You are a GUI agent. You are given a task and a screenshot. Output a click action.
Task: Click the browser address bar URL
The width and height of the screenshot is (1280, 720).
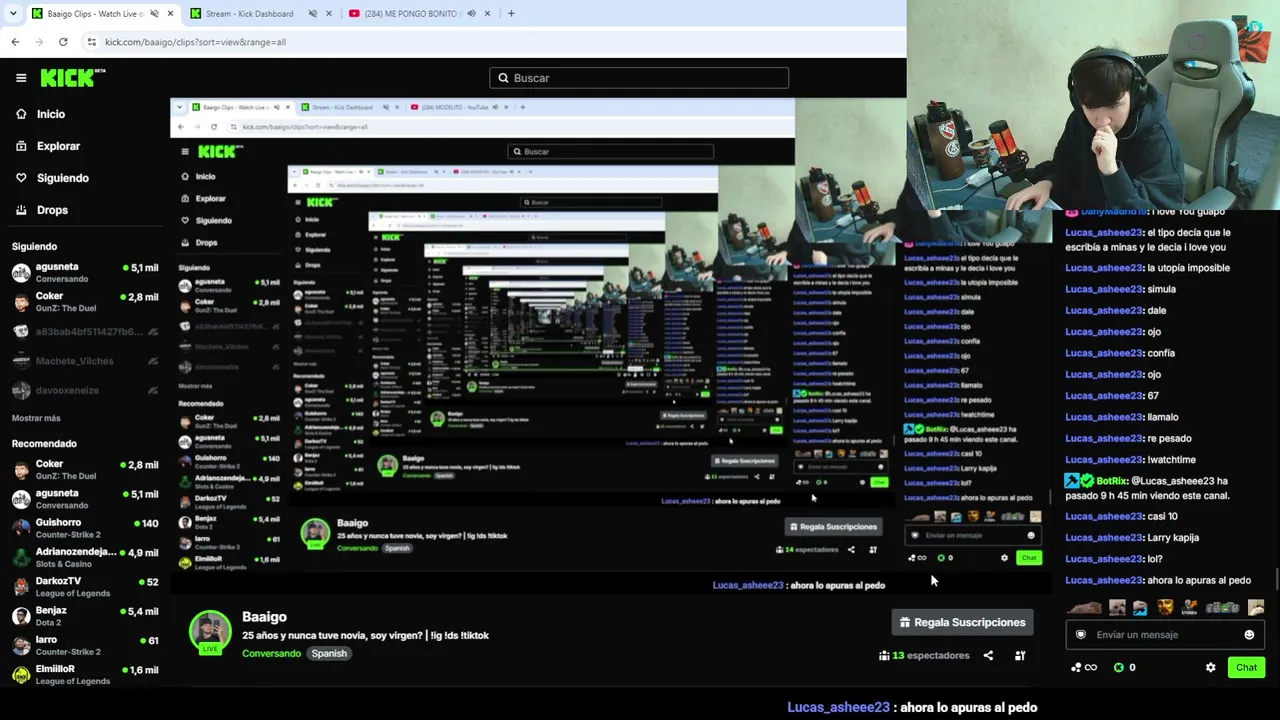coord(195,42)
